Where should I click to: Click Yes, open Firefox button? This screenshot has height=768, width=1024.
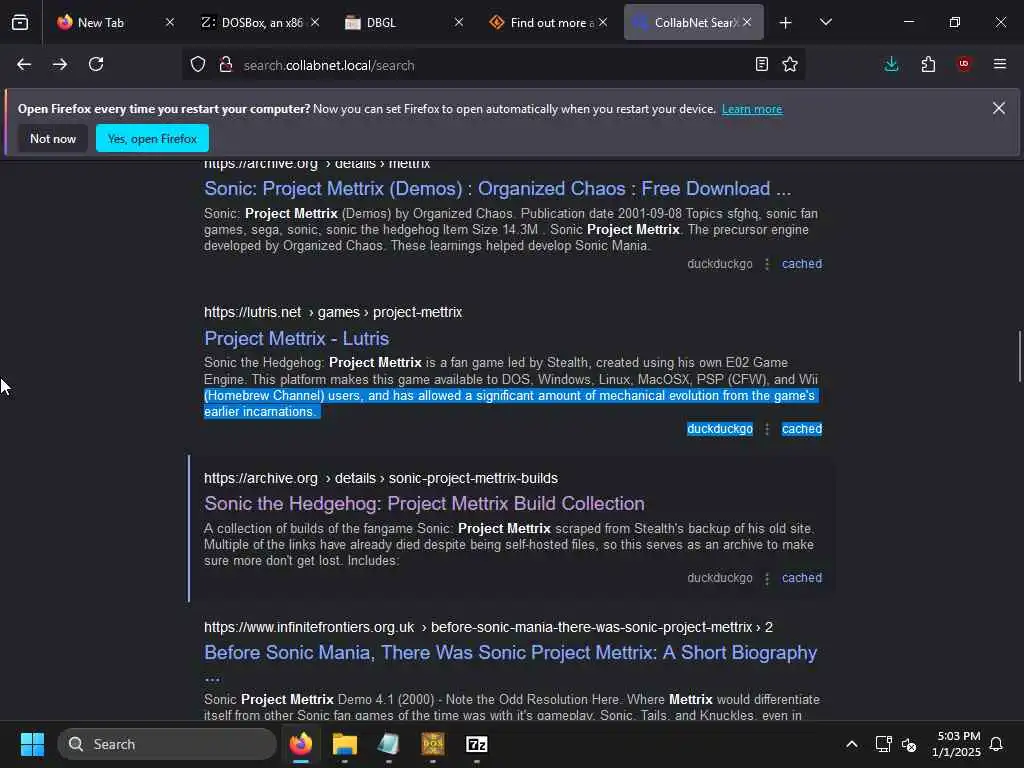152,138
